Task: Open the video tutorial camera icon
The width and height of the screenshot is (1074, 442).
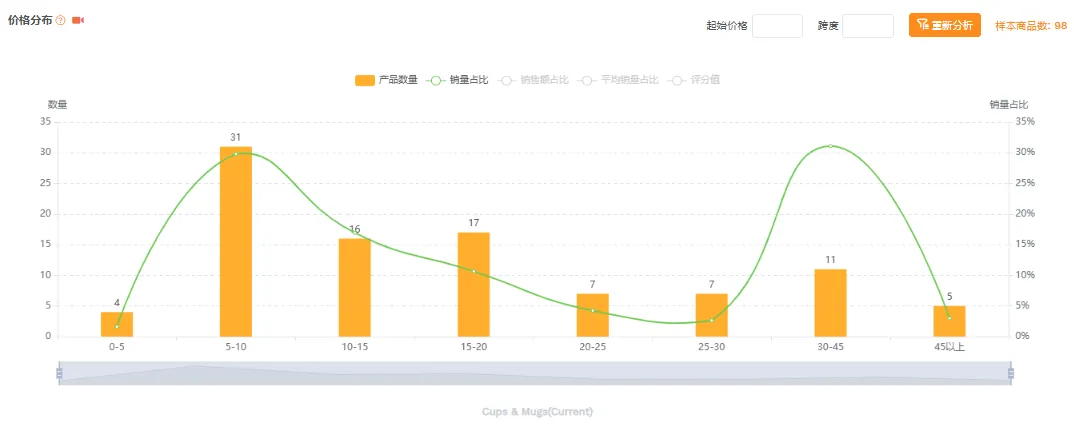Action: point(77,21)
